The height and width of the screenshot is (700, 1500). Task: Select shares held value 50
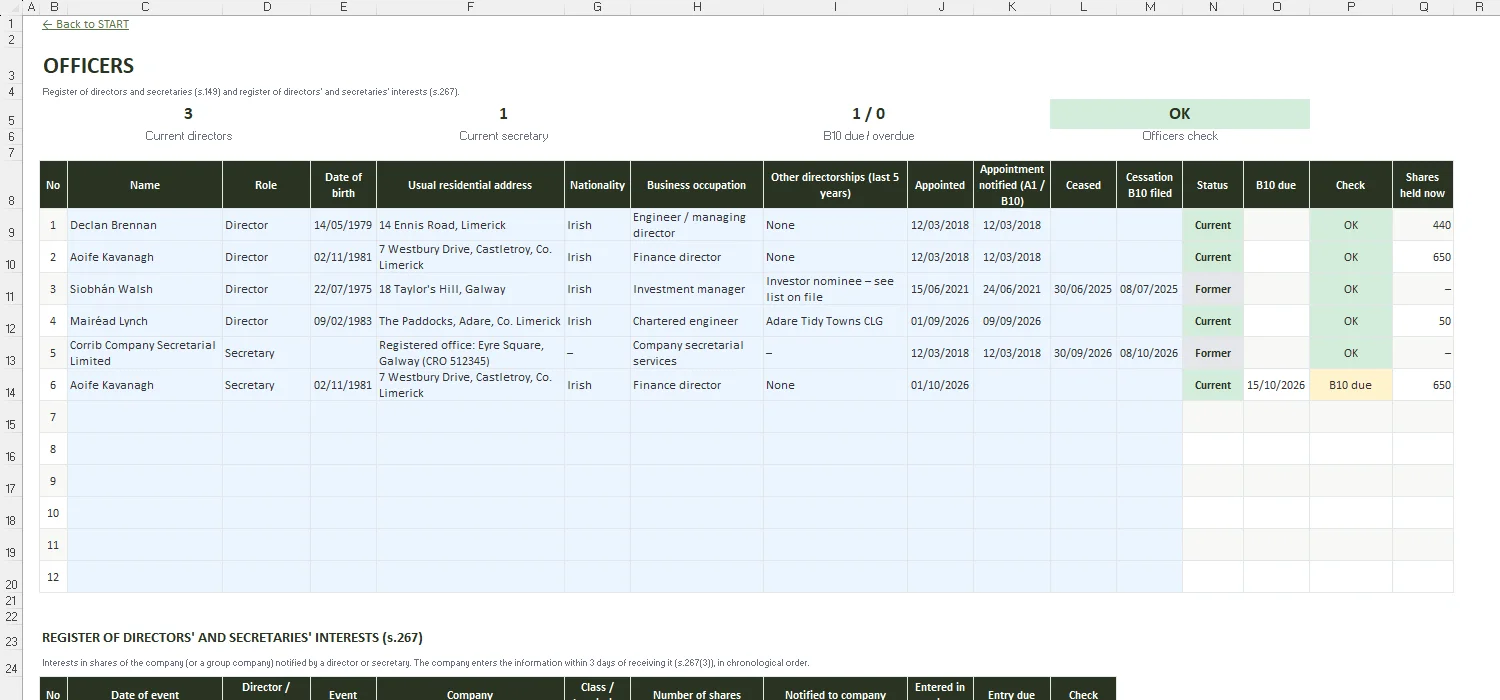coord(1422,321)
